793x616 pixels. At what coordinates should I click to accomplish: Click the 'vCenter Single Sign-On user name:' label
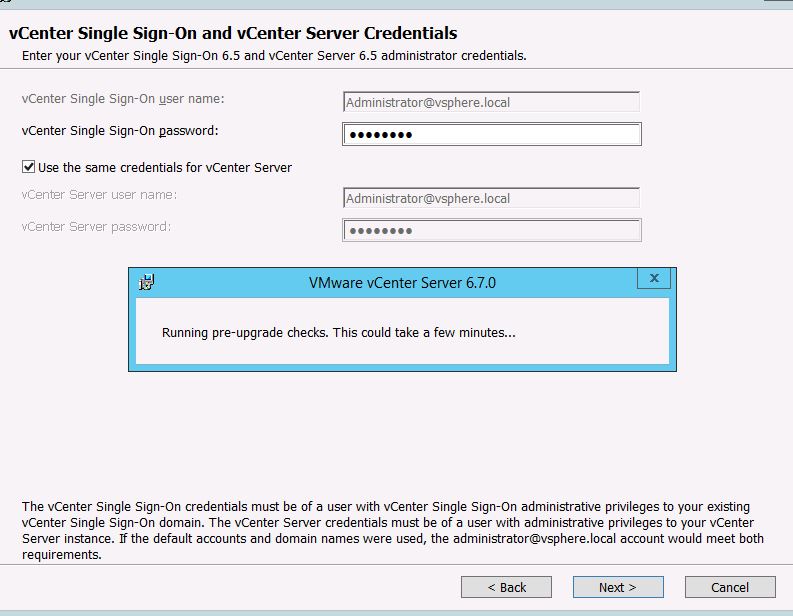[x=123, y=99]
